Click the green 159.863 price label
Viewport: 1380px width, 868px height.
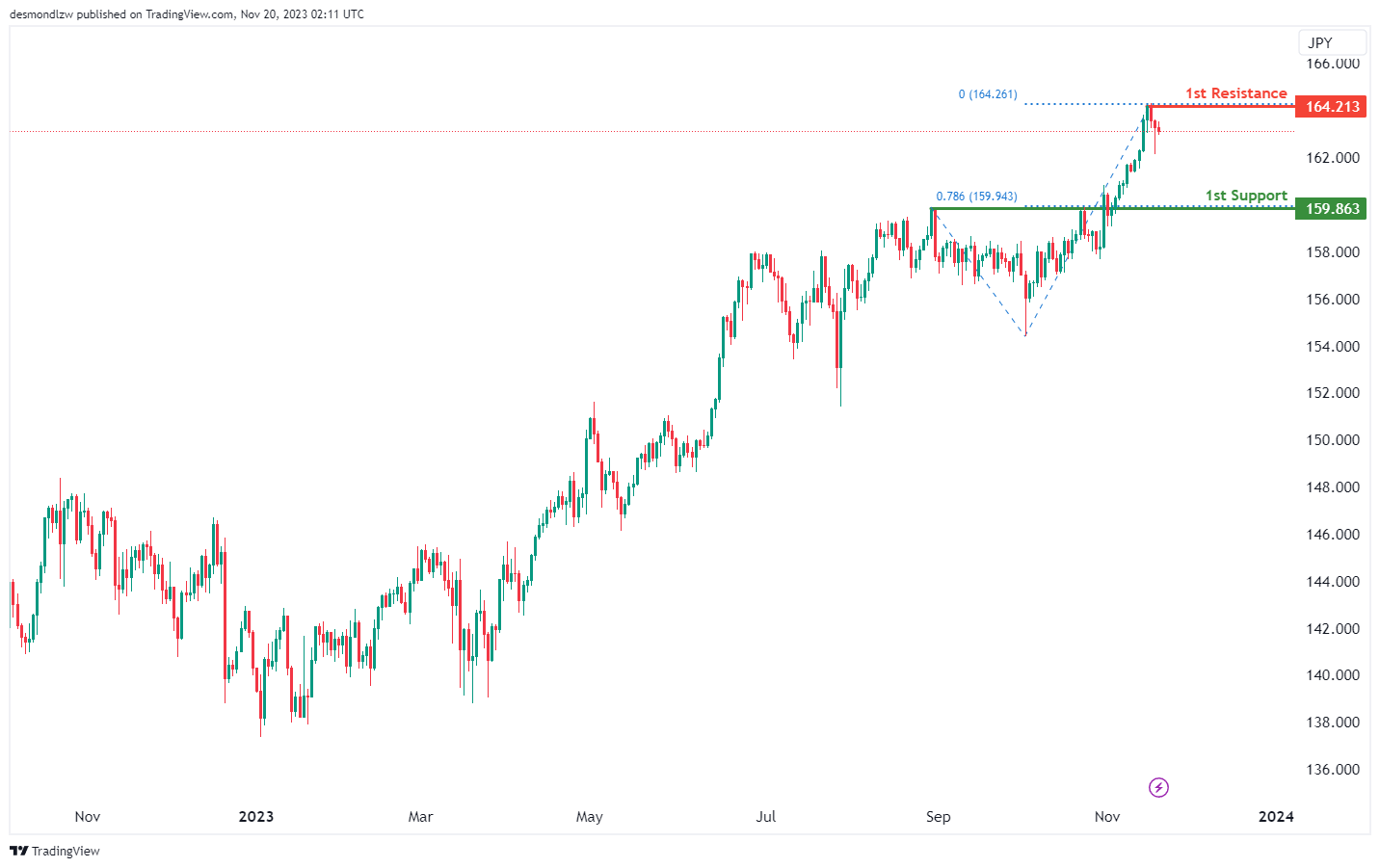1331,209
